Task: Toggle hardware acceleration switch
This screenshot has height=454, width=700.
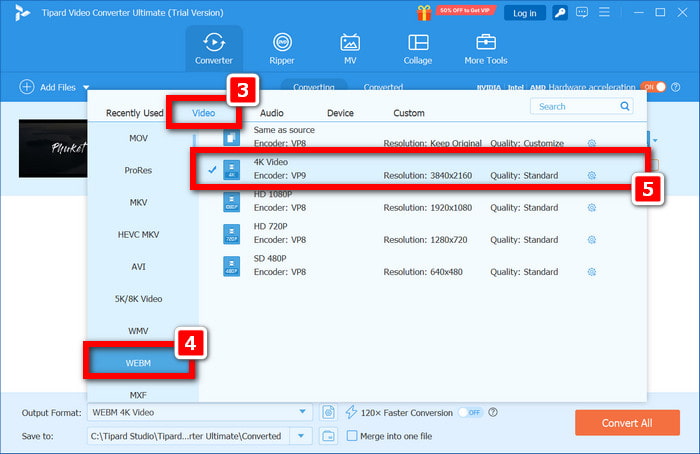Action: [653, 87]
